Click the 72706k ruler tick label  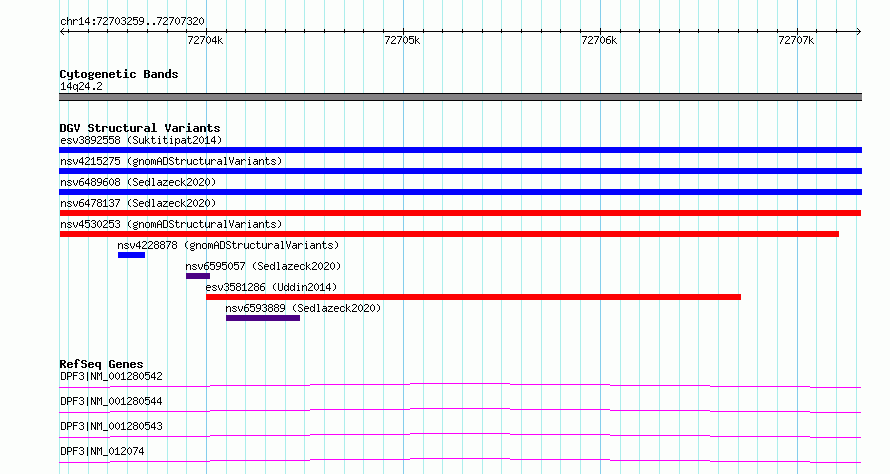click(599, 40)
